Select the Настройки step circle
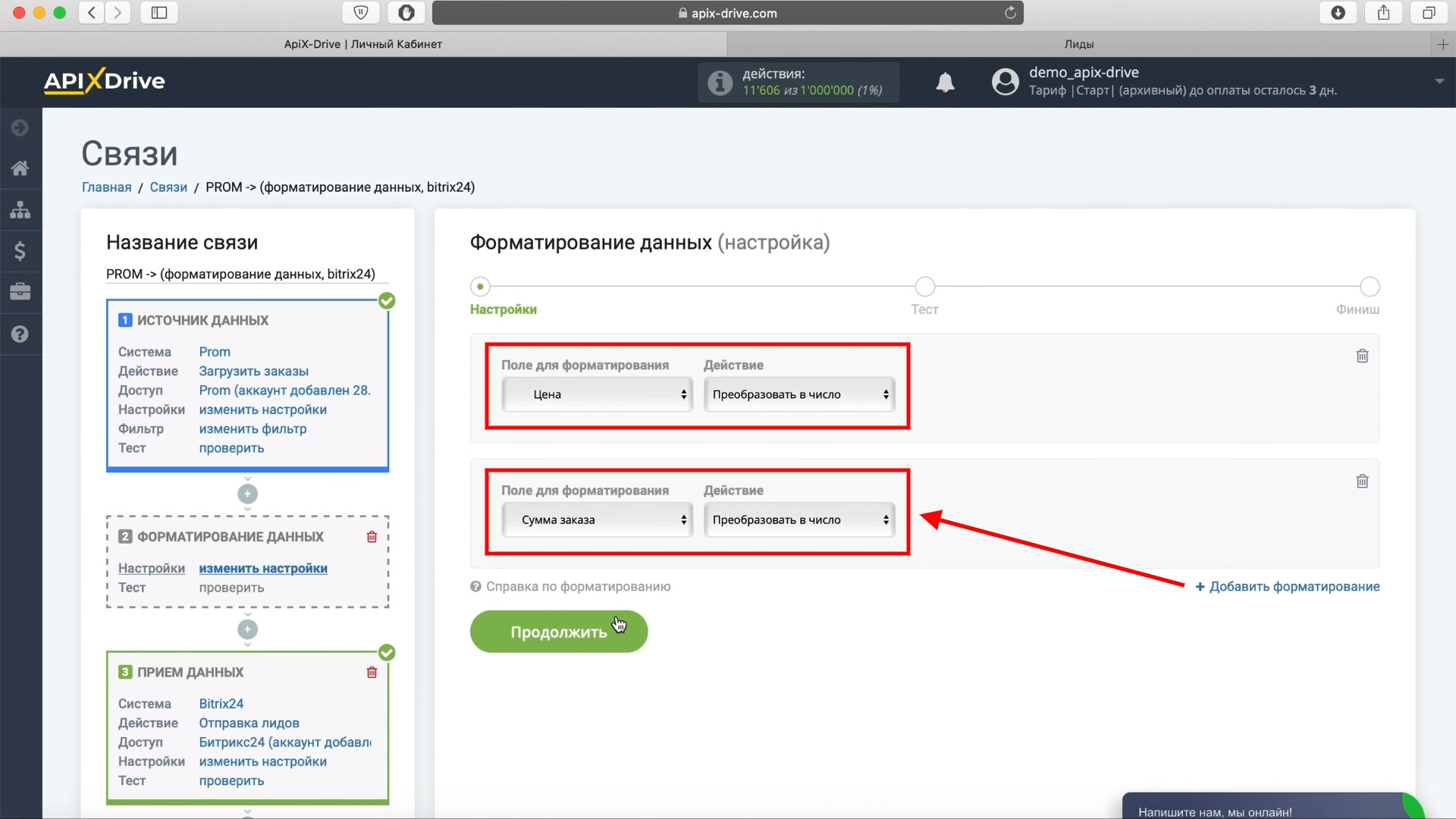The image size is (1456, 819). 480,287
